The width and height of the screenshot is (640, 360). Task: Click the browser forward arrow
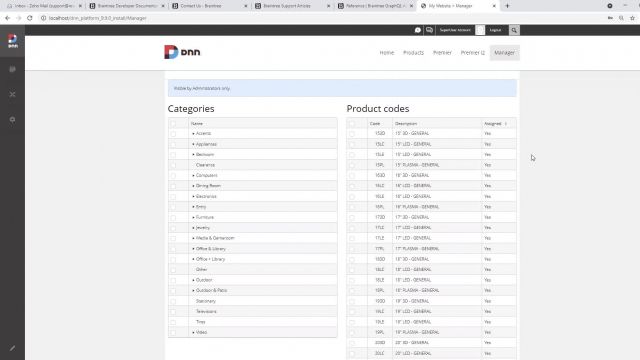[x=18, y=18]
